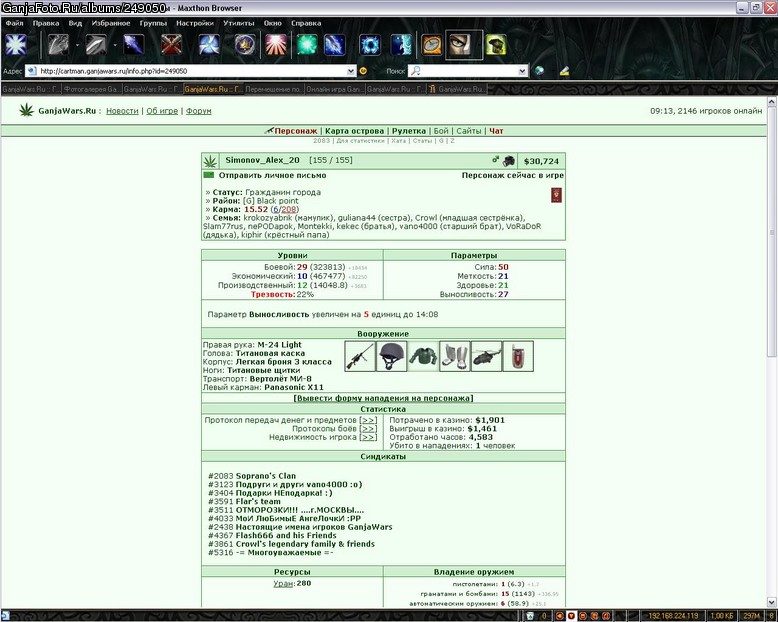Open the Настройки menu
This screenshot has height=622, width=778.
click(195, 23)
